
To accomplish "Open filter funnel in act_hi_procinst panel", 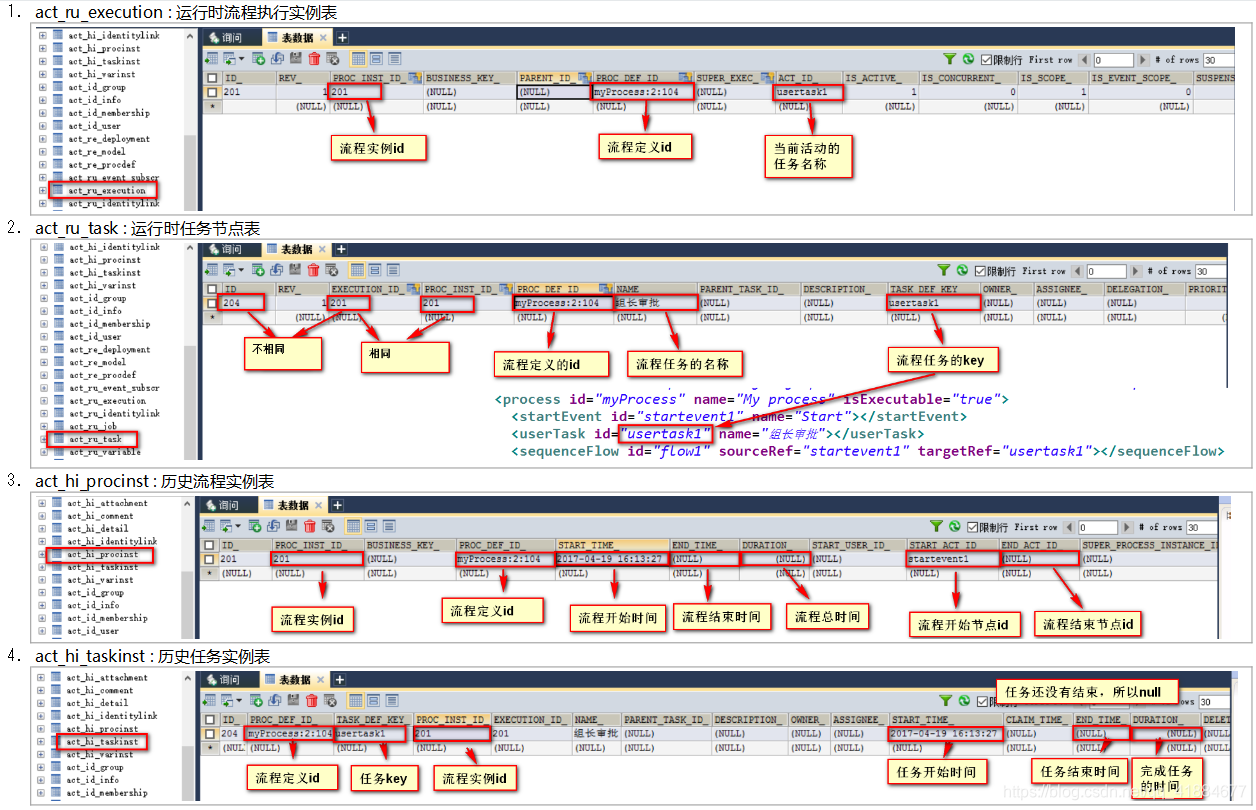I will pyautogui.click(x=936, y=526).
